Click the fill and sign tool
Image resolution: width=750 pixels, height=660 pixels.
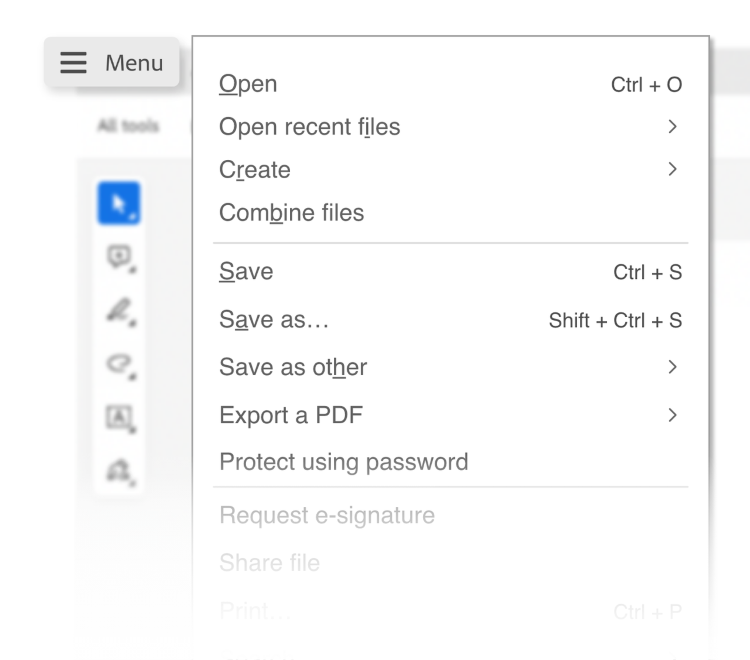click(119, 468)
